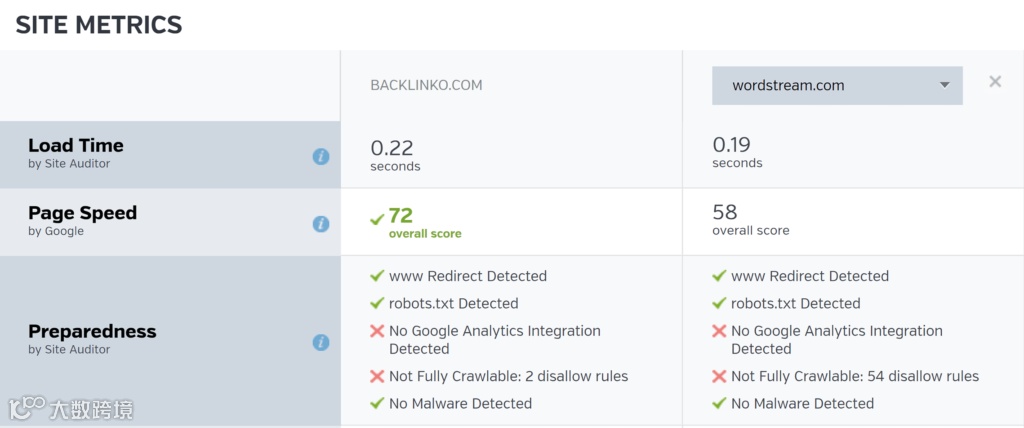Screen dimensions: 1024x428
Task: Click wordstream's 58 overall score value
Action: (725, 212)
